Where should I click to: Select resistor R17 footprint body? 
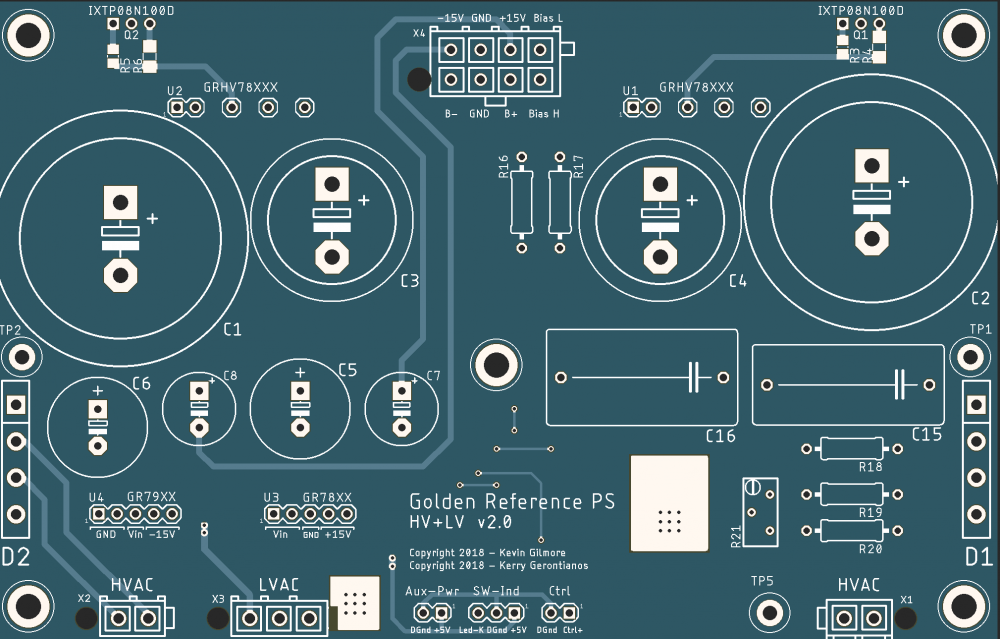click(x=561, y=201)
